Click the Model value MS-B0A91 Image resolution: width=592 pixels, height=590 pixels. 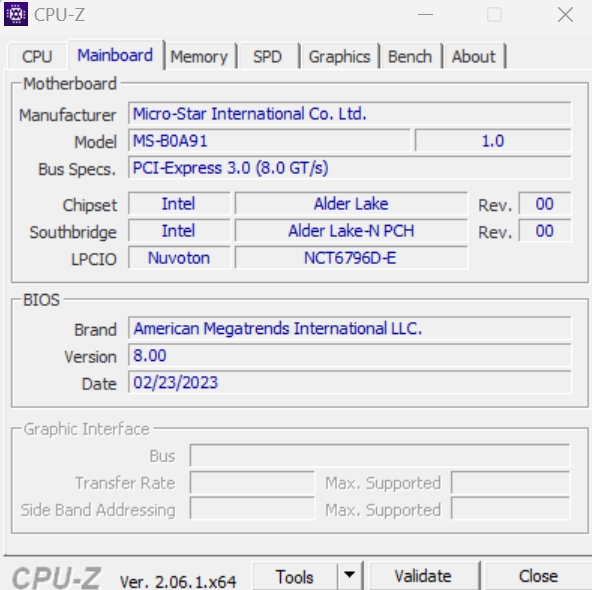tap(269, 140)
